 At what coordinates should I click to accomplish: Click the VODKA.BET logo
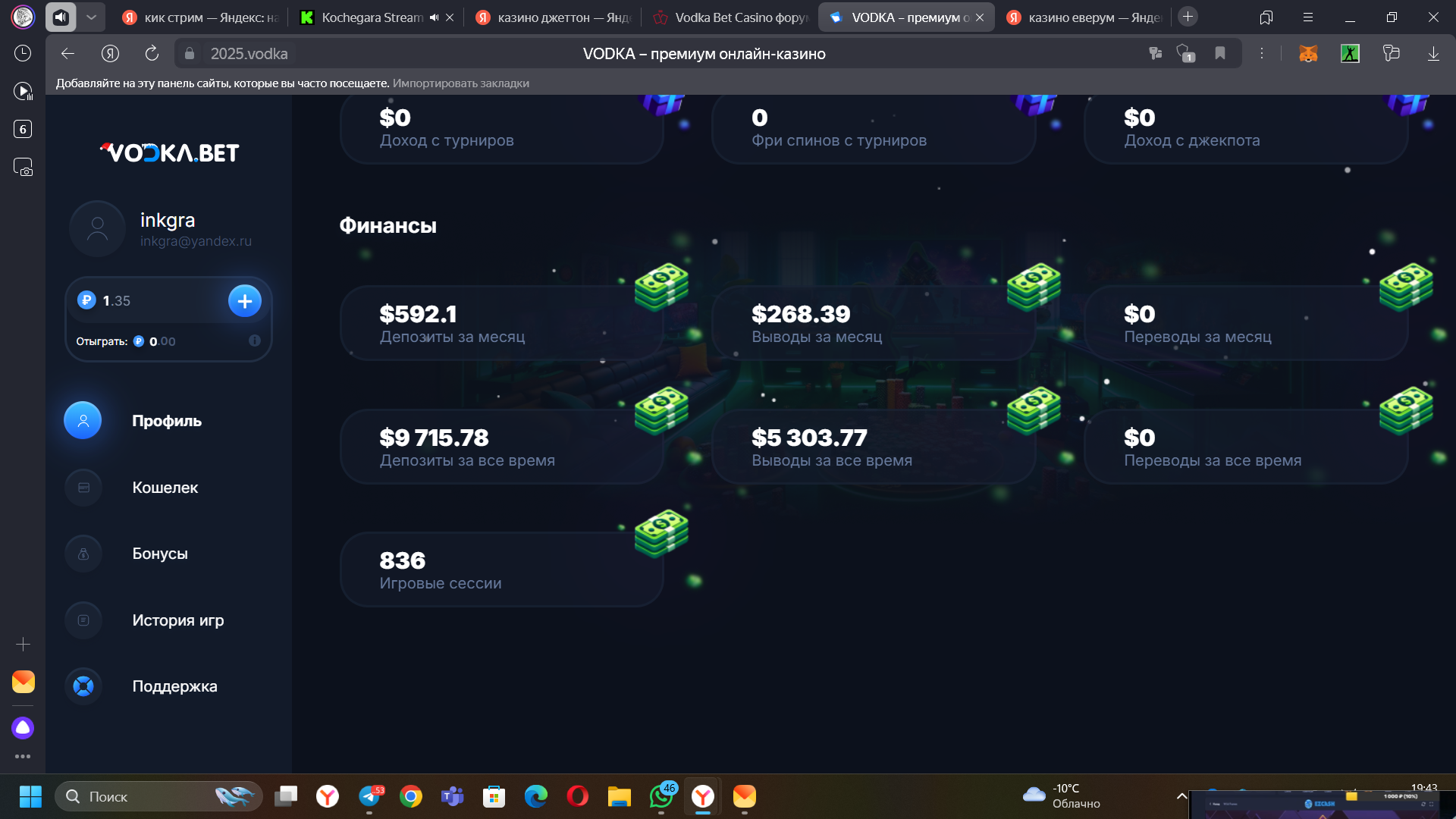pyautogui.click(x=170, y=152)
